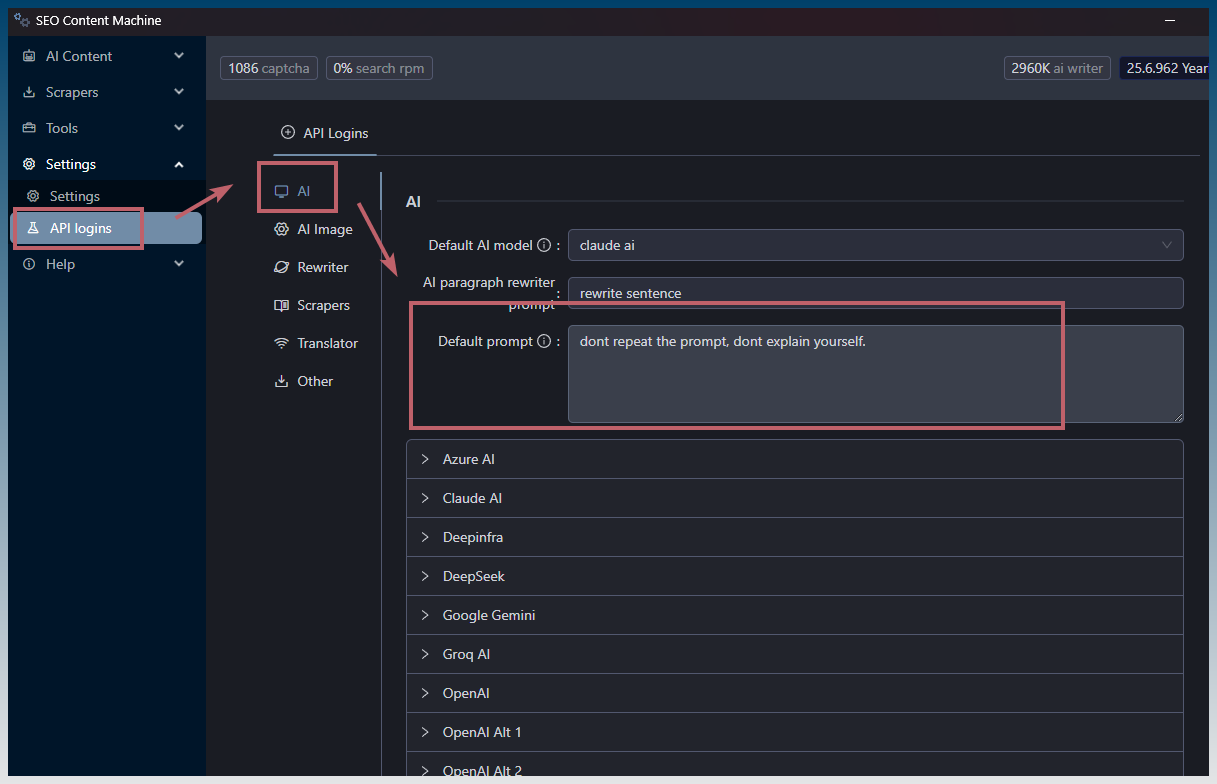Click the monitor icon next to AI

[281, 191]
